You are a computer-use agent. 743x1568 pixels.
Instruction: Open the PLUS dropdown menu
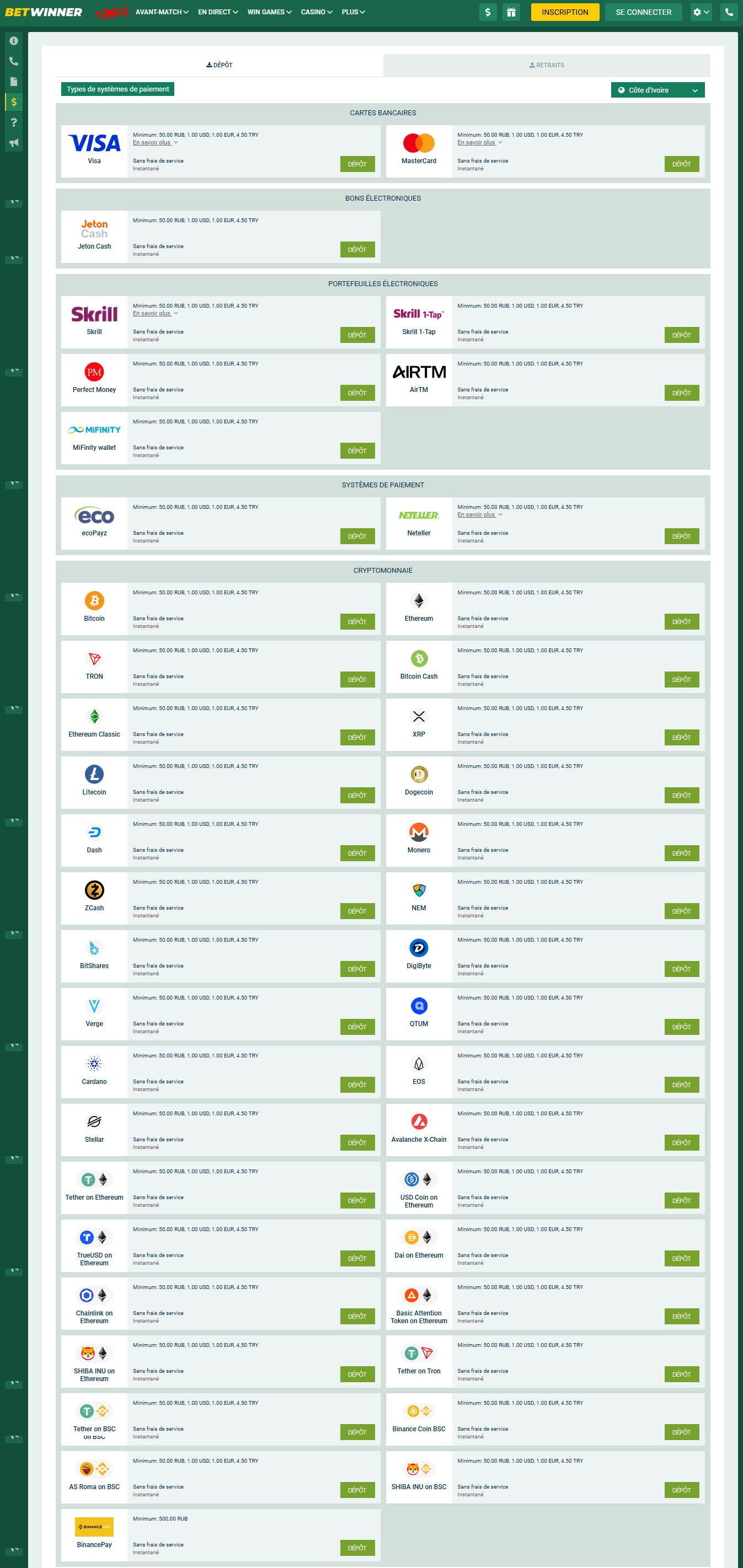[353, 12]
